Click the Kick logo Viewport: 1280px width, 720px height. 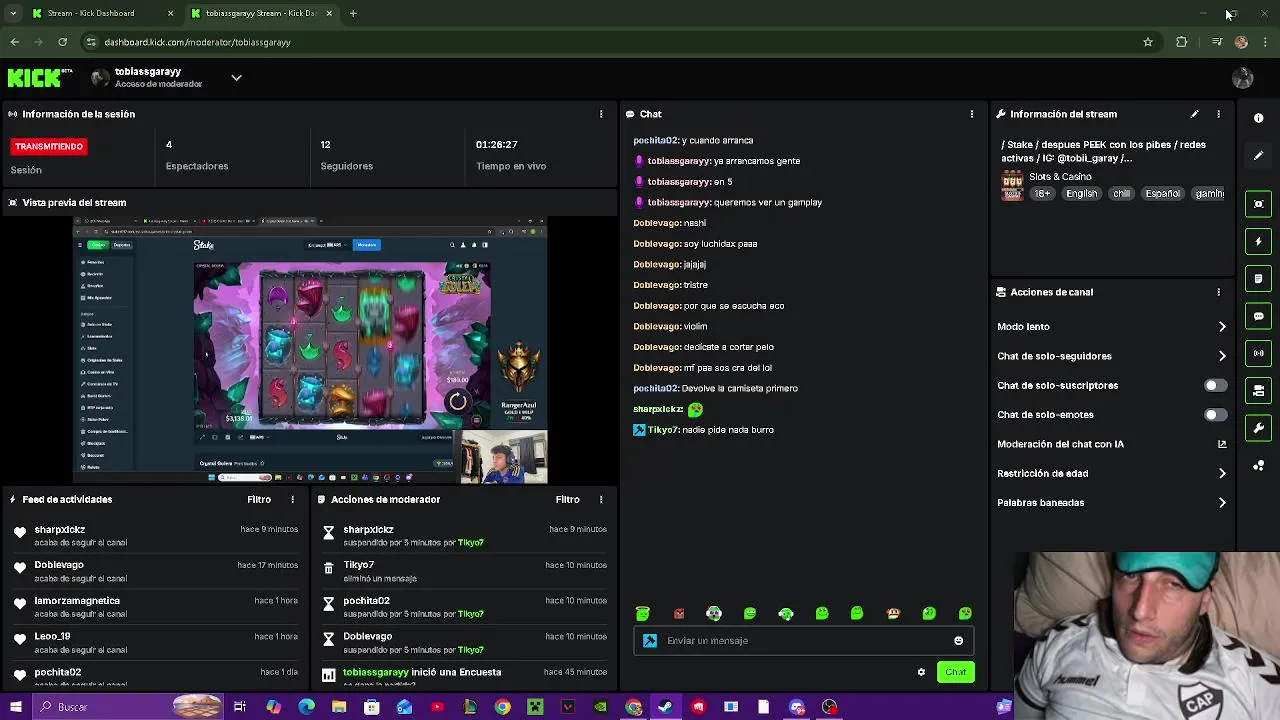[x=40, y=78]
